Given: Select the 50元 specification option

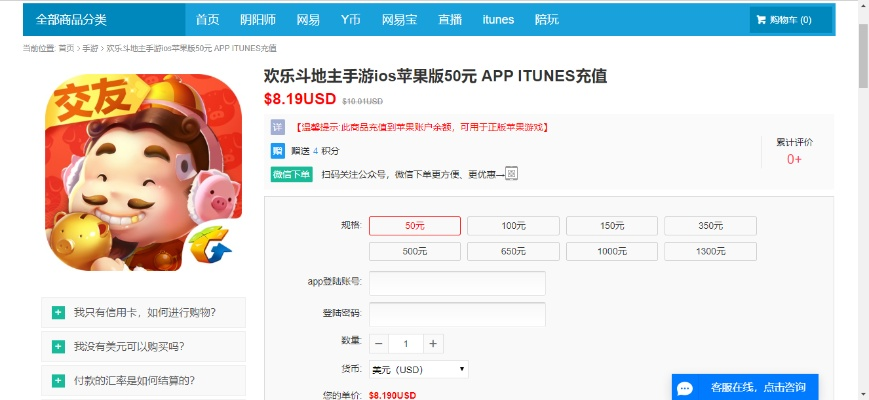Looking at the screenshot, I should coord(415,226).
